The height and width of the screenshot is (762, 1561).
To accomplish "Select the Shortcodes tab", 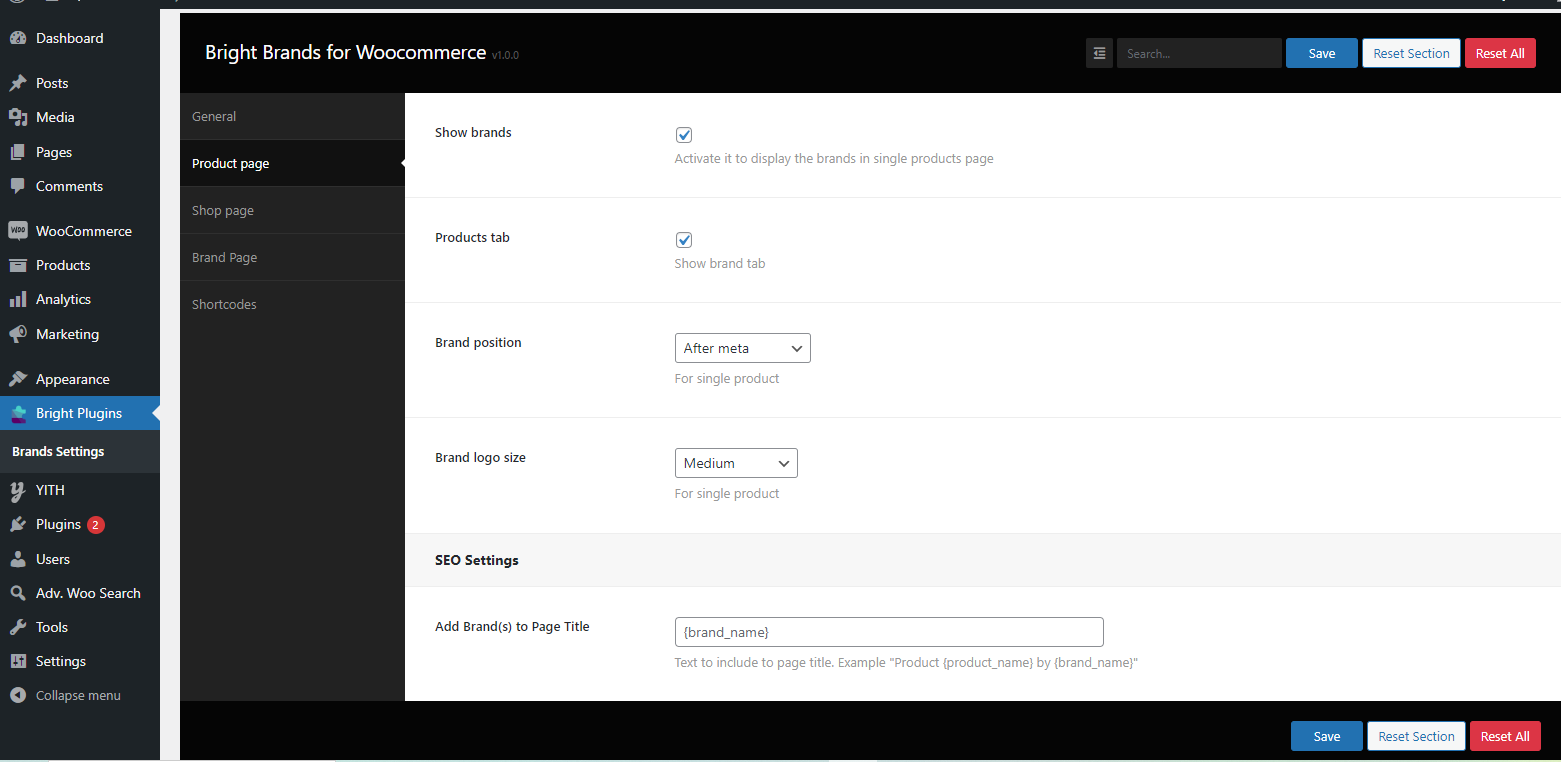I will [x=224, y=304].
